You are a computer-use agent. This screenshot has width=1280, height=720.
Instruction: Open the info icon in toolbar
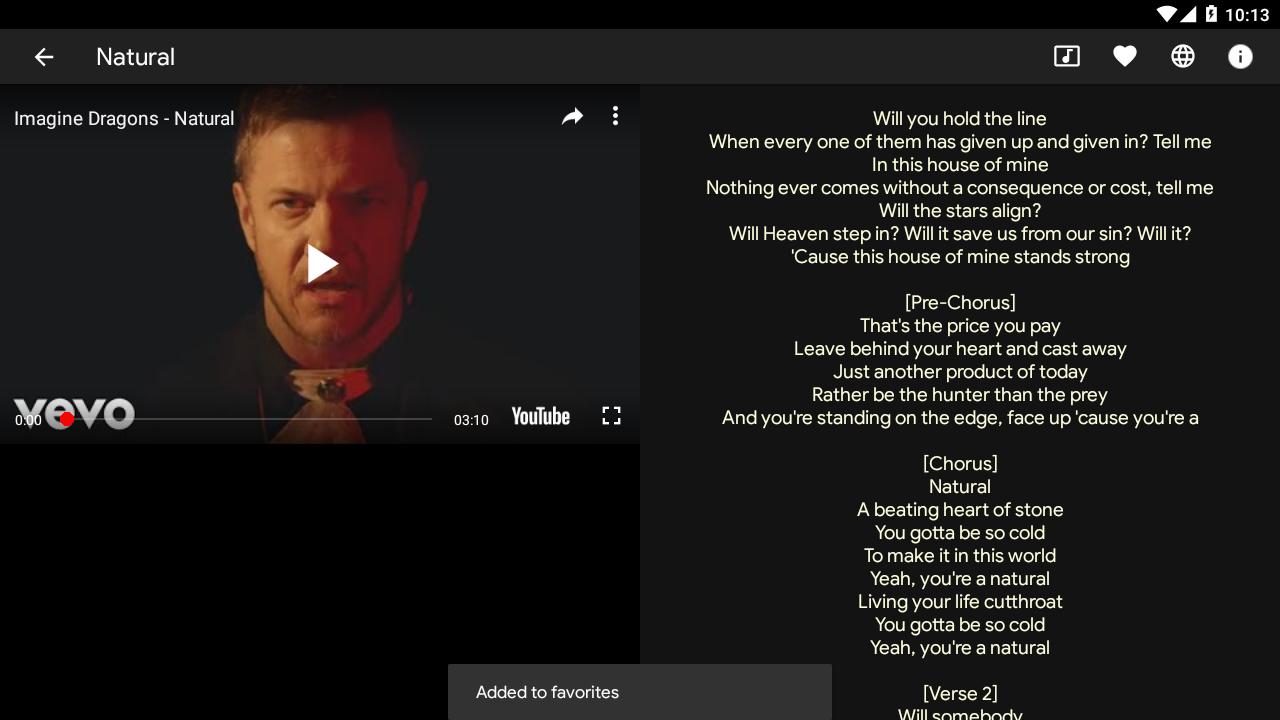coord(1240,57)
